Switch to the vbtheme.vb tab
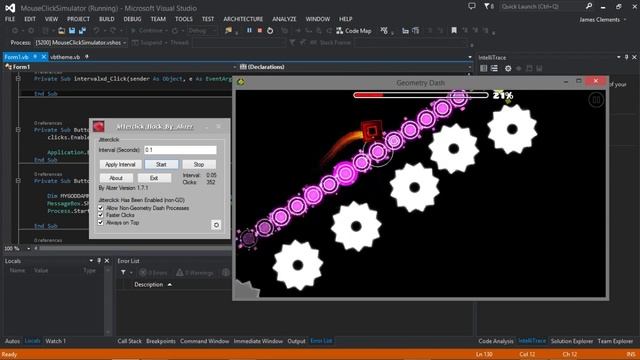Viewport: 640px width, 360px height. point(65,57)
